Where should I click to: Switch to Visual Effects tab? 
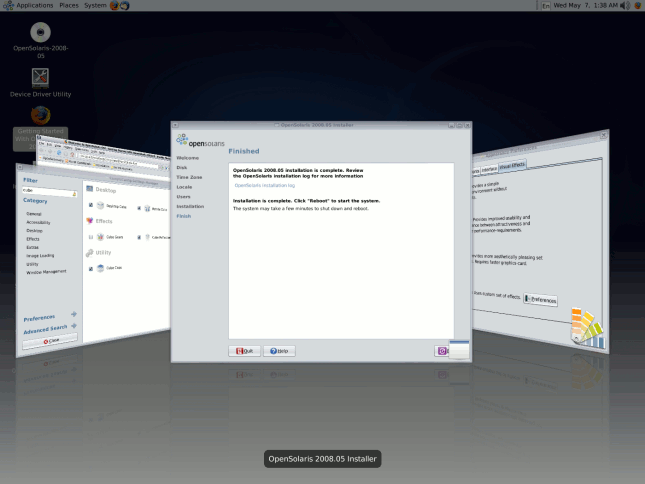(512, 166)
